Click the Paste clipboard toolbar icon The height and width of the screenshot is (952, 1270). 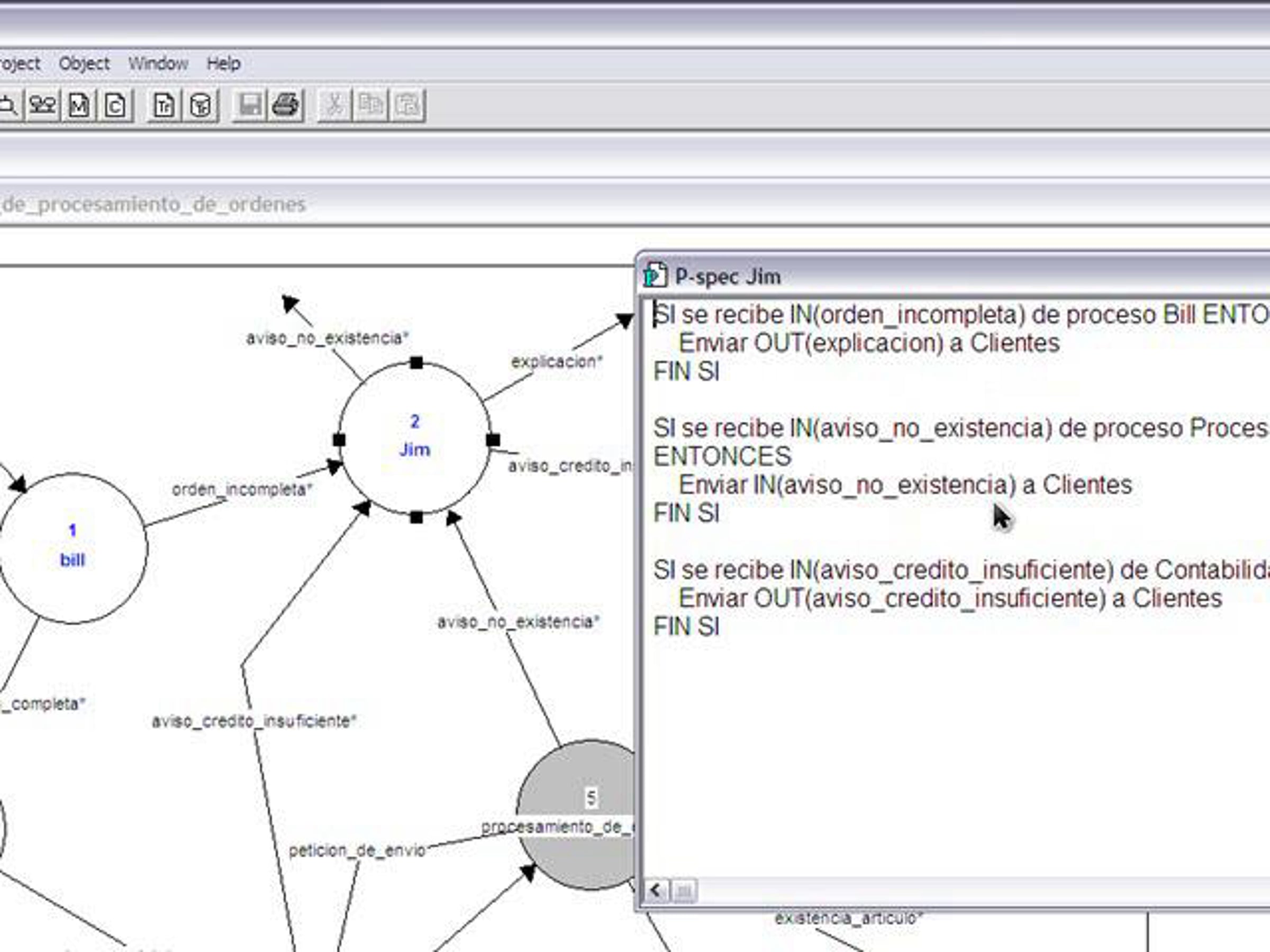pyautogui.click(x=407, y=106)
